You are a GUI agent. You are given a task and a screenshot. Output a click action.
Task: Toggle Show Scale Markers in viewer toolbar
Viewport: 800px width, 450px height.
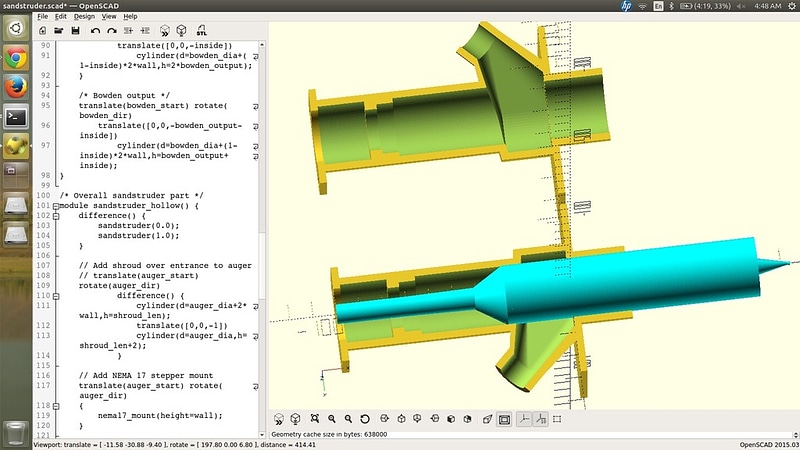pyautogui.click(x=541, y=419)
